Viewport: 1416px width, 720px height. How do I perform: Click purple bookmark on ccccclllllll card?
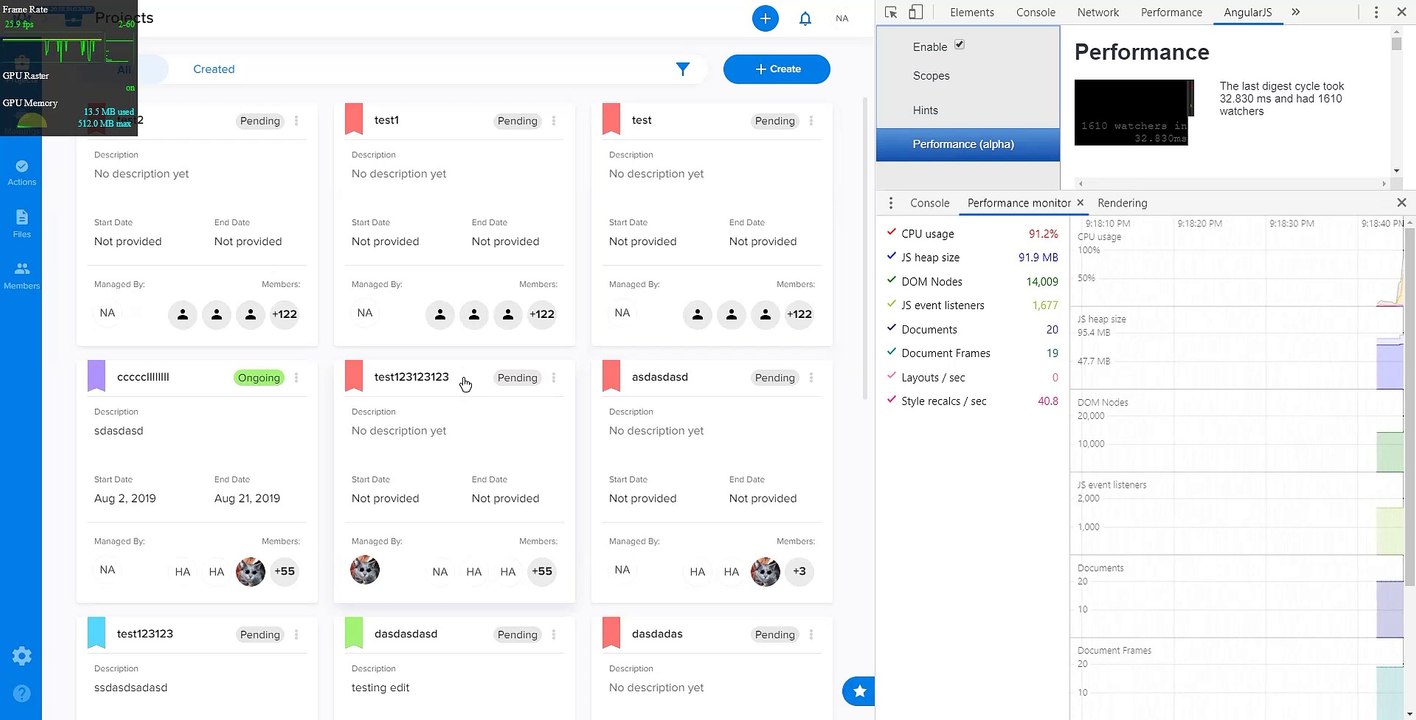point(96,376)
